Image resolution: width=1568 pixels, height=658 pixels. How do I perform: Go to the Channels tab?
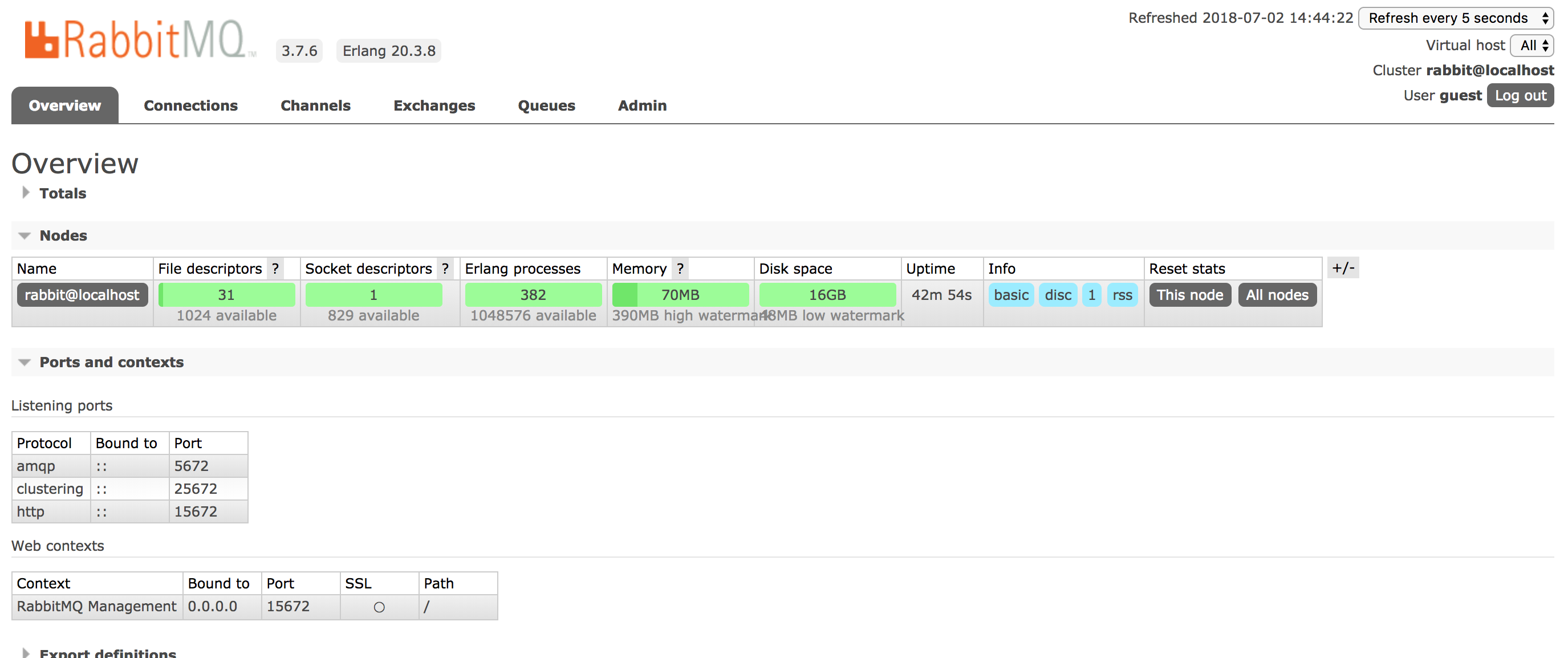click(315, 105)
